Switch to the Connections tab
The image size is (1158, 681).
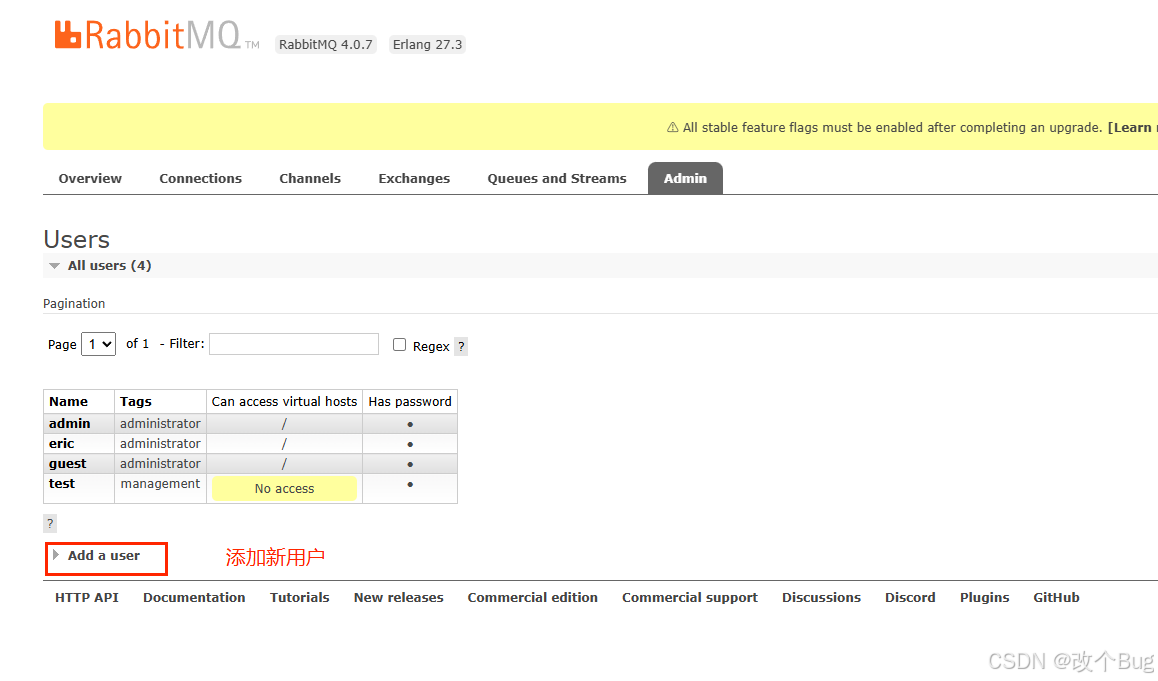click(x=200, y=178)
